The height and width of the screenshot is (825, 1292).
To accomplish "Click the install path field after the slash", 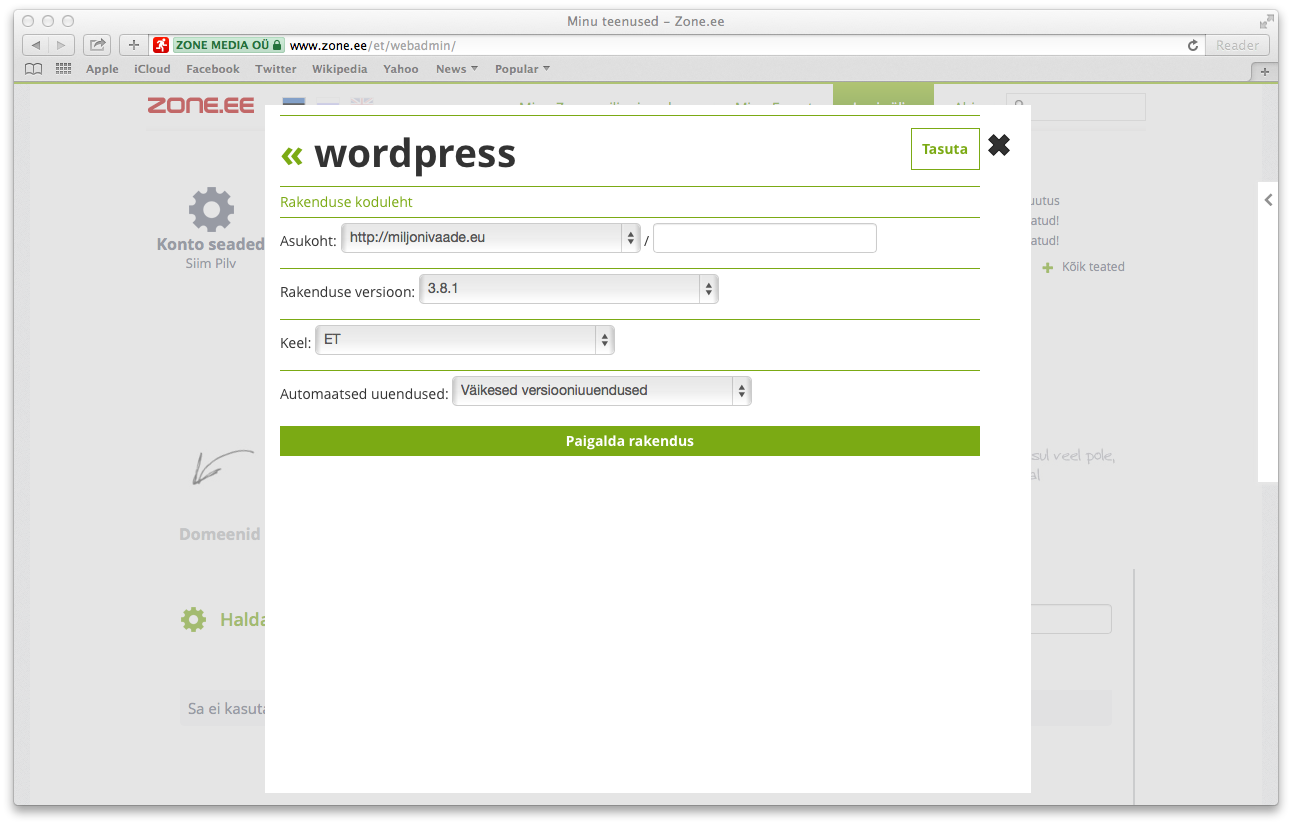I will (765, 238).
